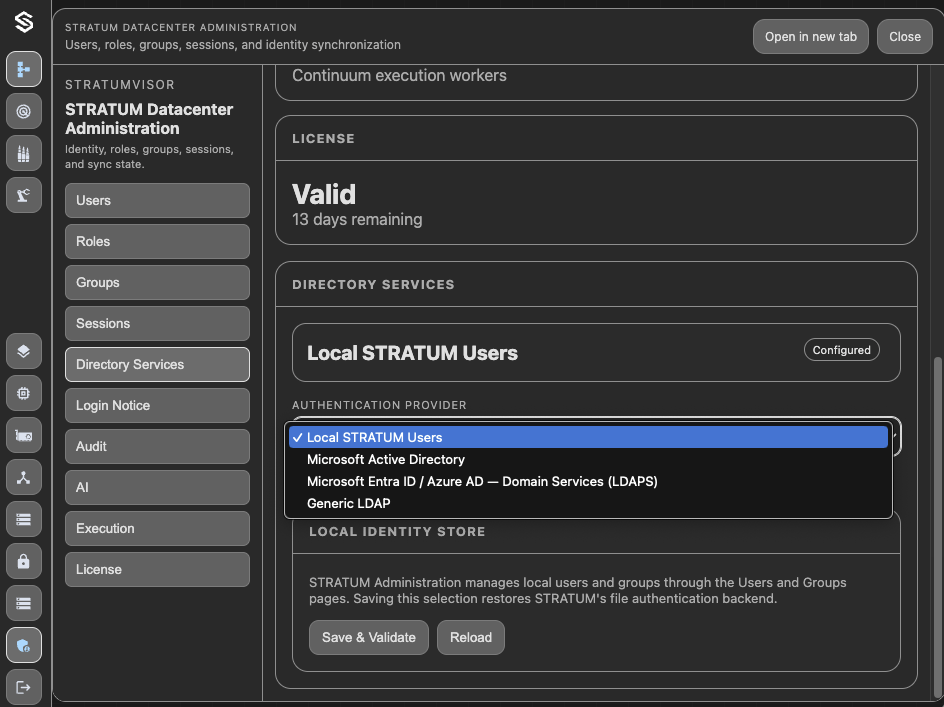Open the concentric target sidebar icon

point(24,111)
